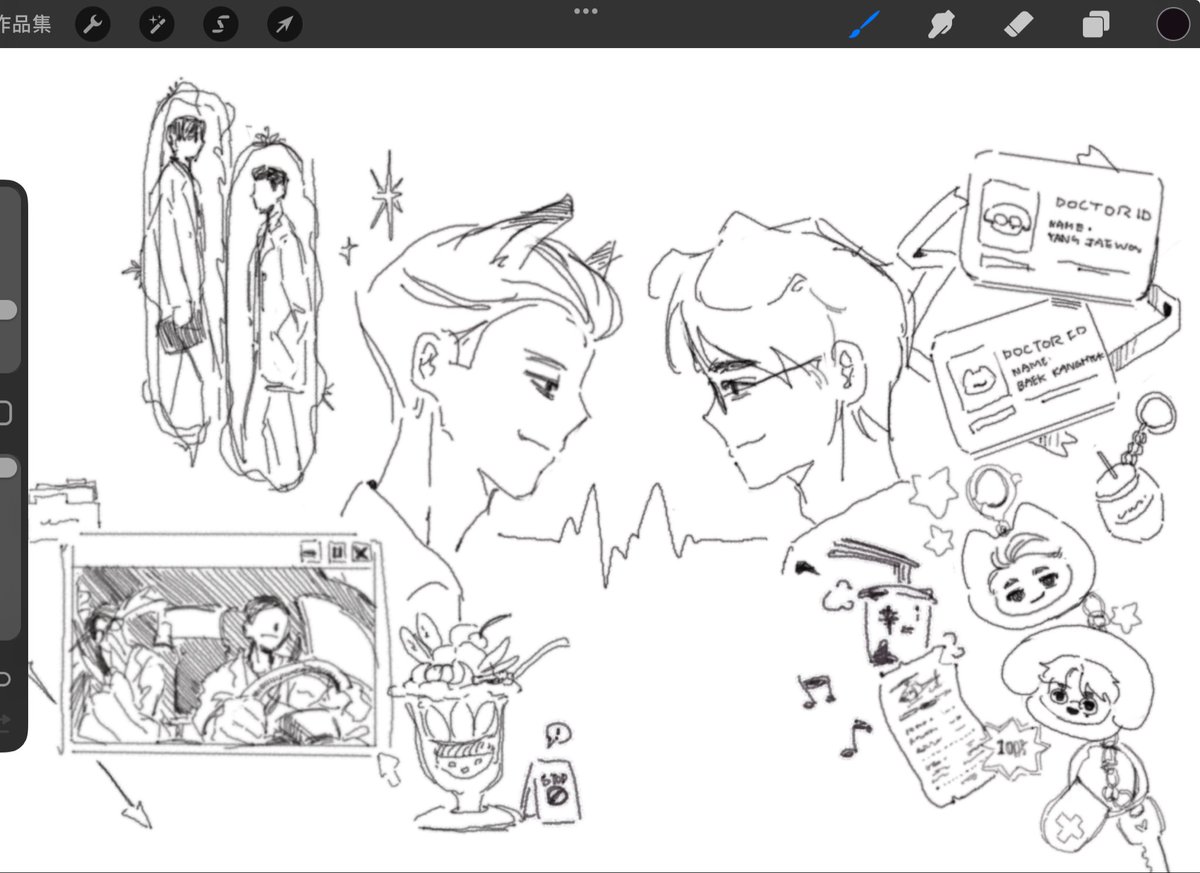
Task: Activate the Selection tool
Action: (221, 24)
